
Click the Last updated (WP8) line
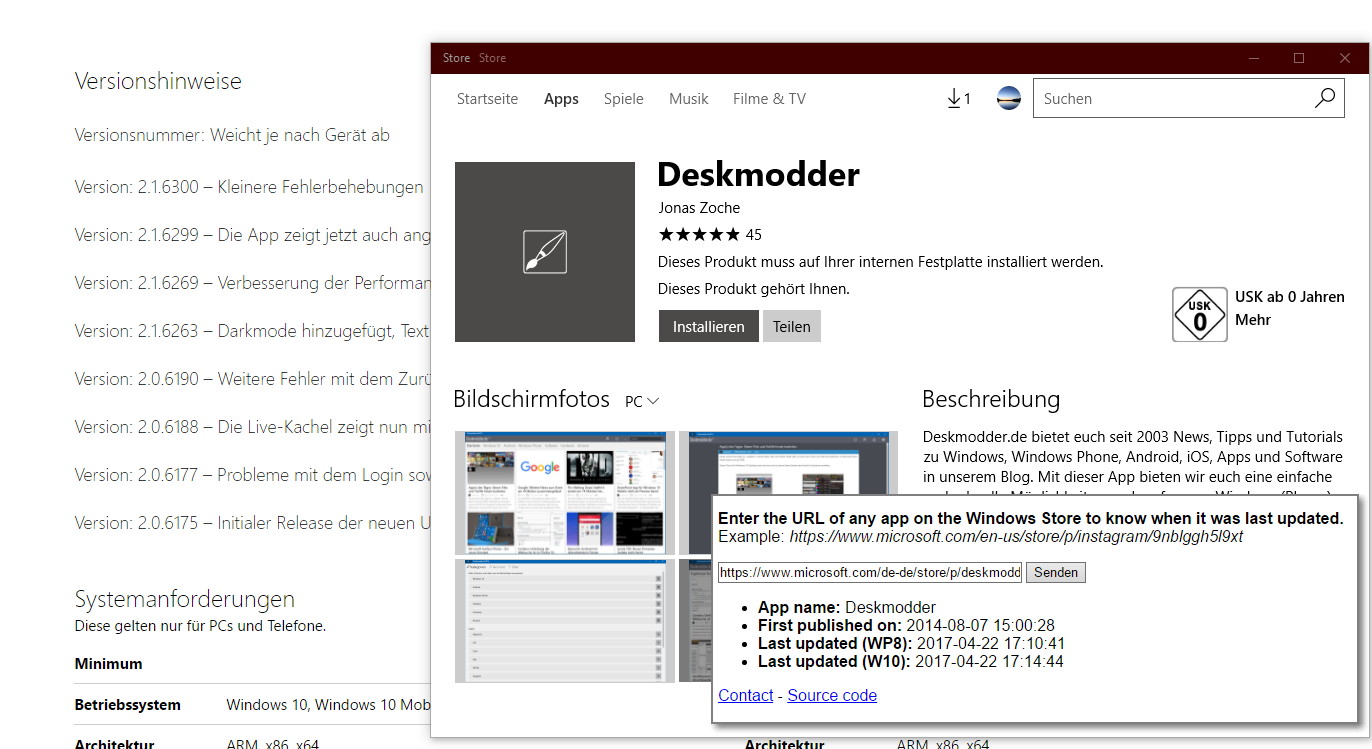911,644
